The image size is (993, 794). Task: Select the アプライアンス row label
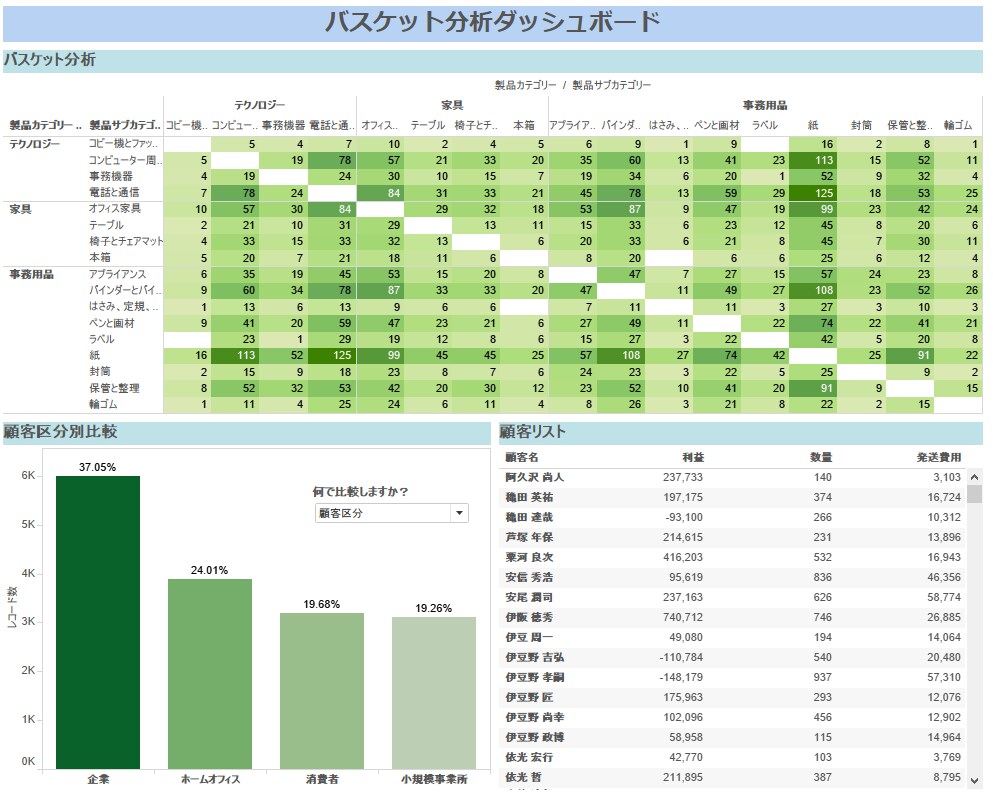pos(117,274)
